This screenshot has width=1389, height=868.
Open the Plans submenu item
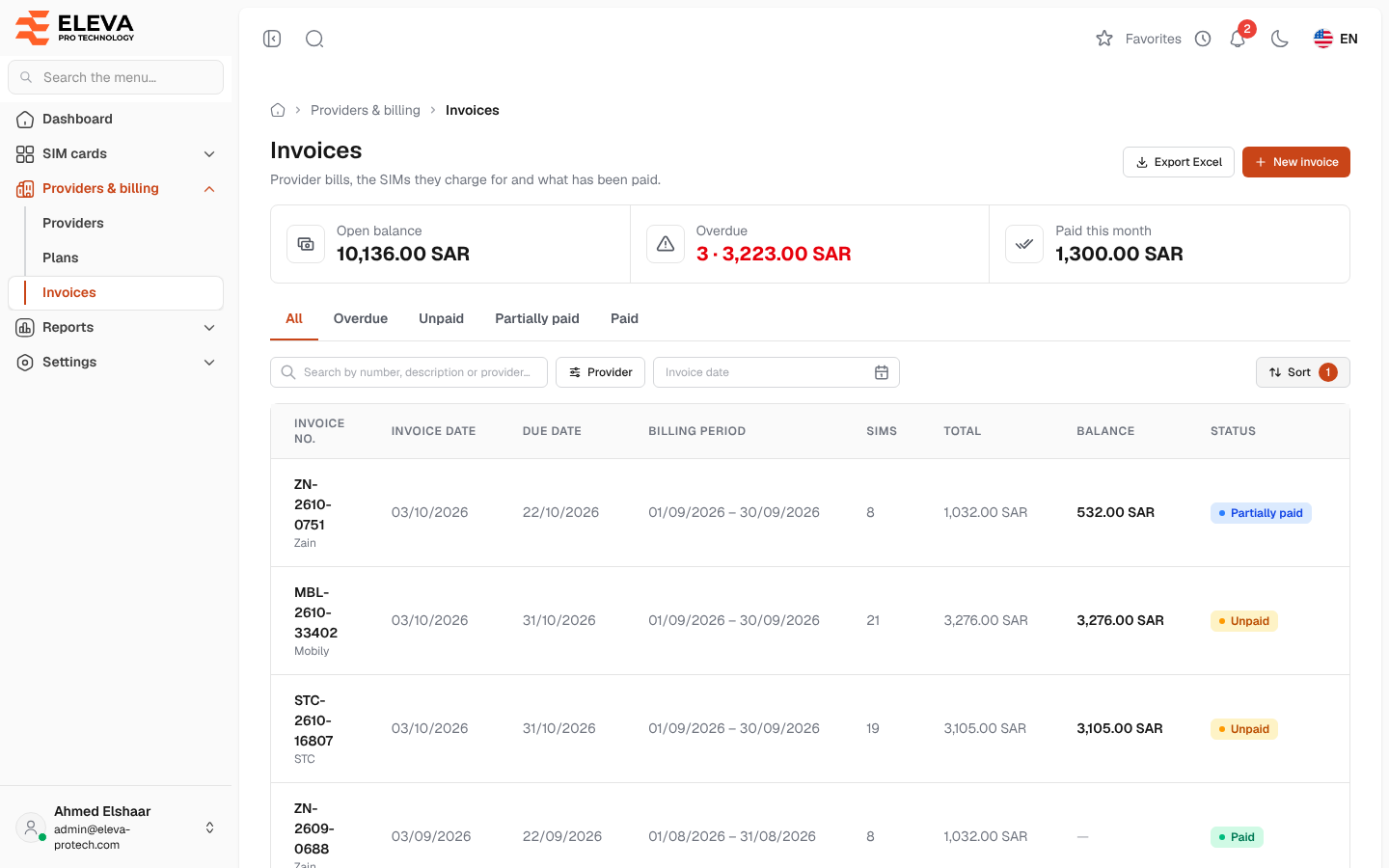point(116,258)
